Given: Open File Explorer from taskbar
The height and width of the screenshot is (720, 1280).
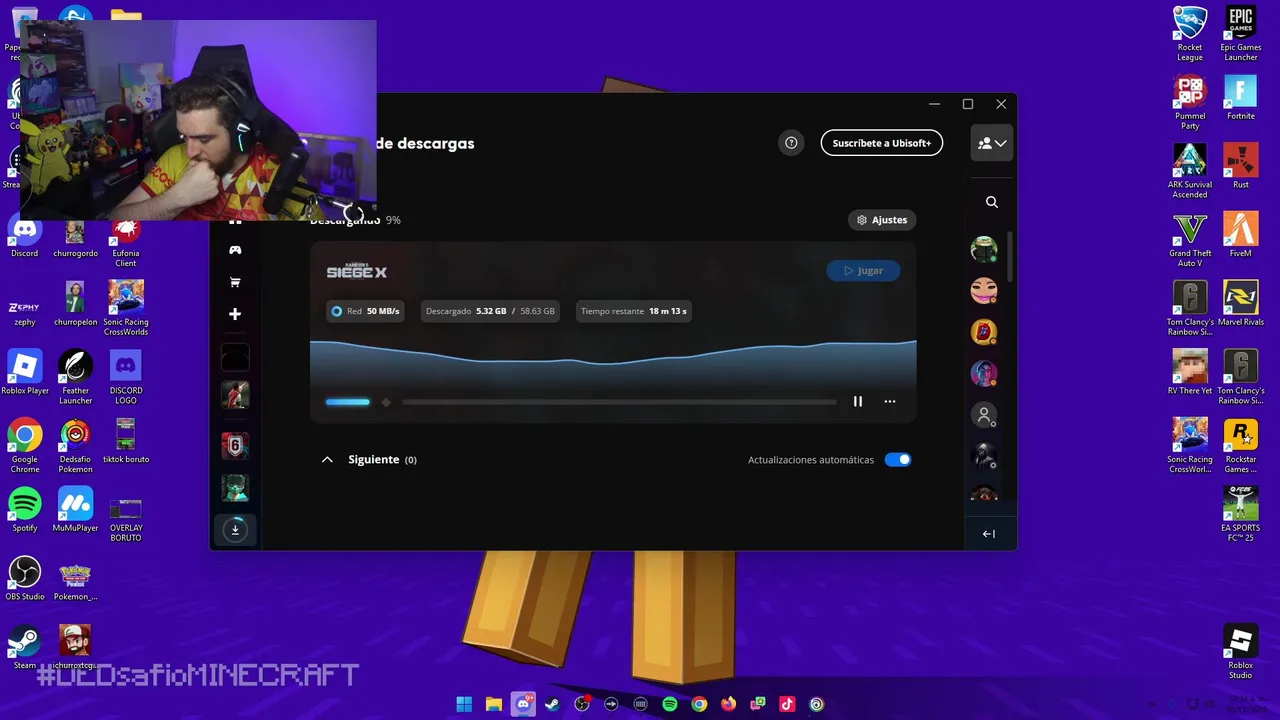Looking at the screenshot, I should 493,704.
